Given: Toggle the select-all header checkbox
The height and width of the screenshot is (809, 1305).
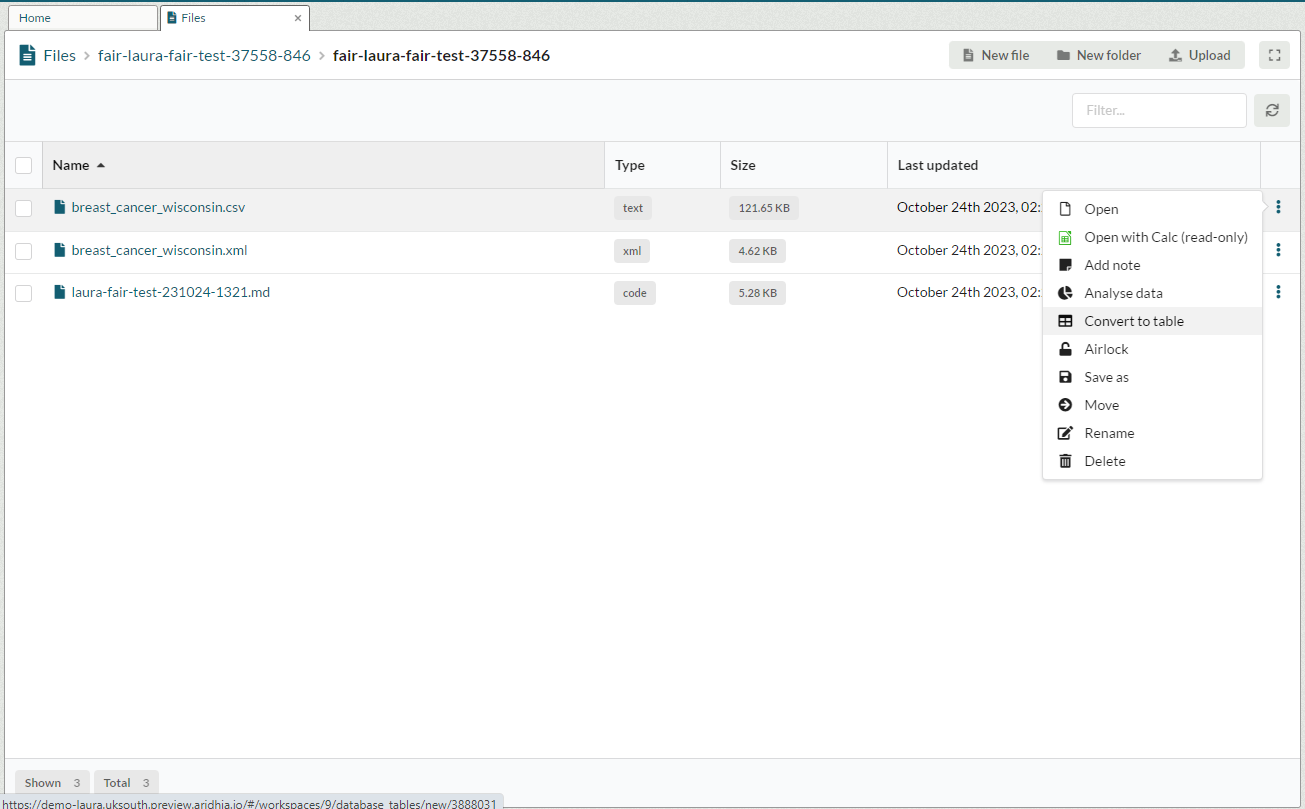Looking at the screenshot, I should point(24,166).
